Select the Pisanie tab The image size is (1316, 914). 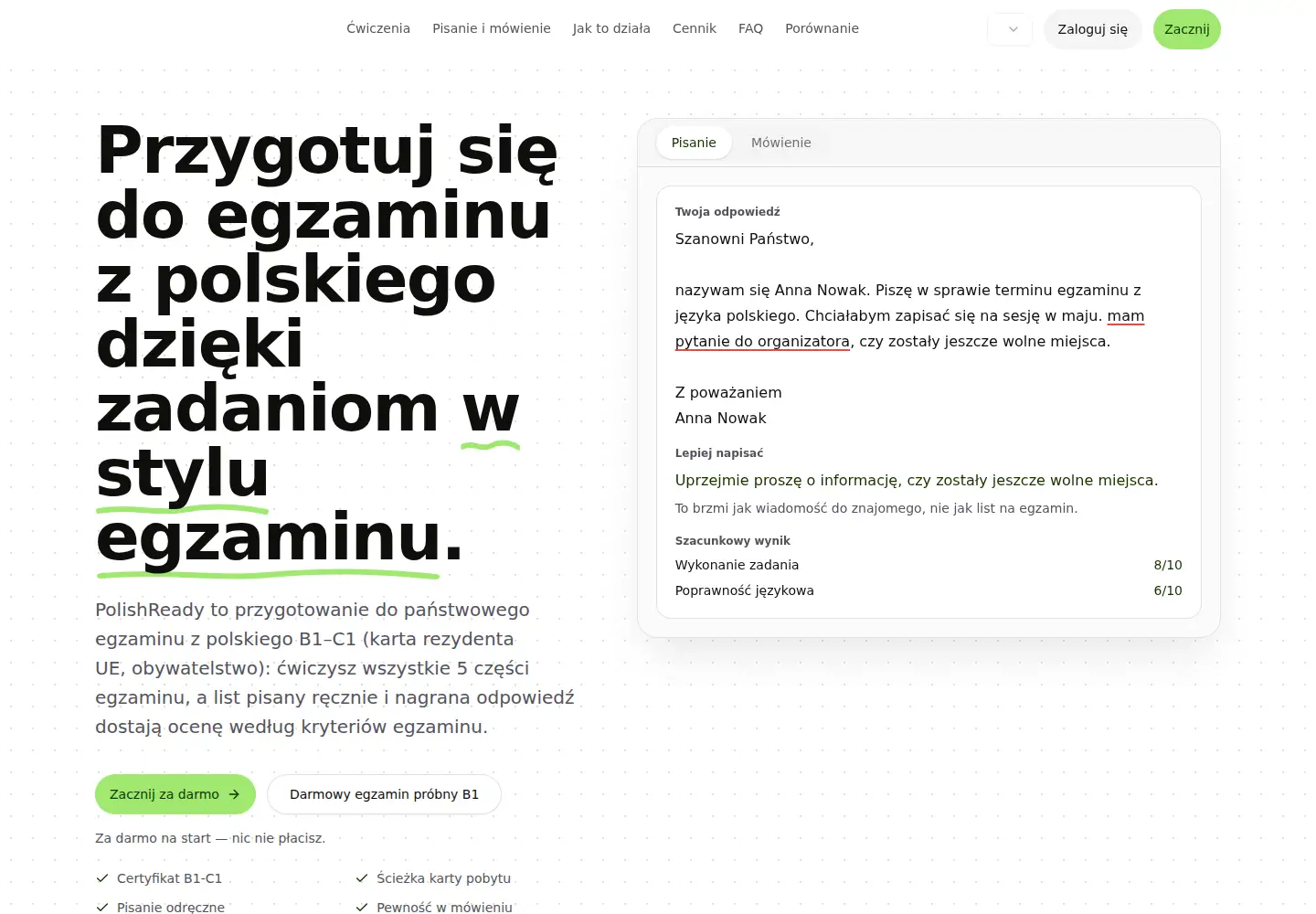click(694, 143)
